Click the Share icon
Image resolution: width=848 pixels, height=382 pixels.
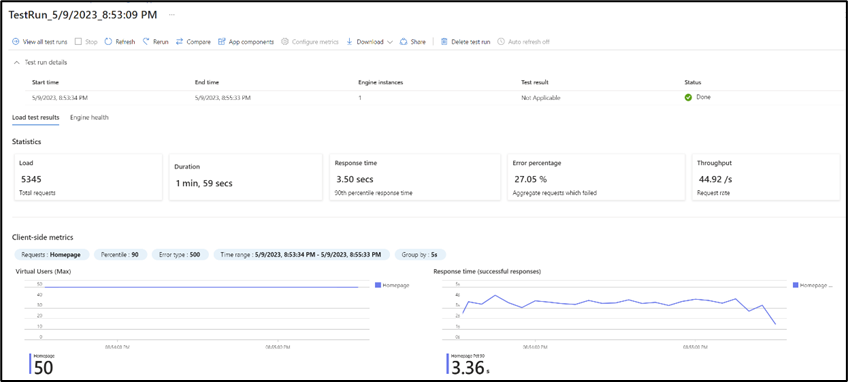[x=403, y=42]
